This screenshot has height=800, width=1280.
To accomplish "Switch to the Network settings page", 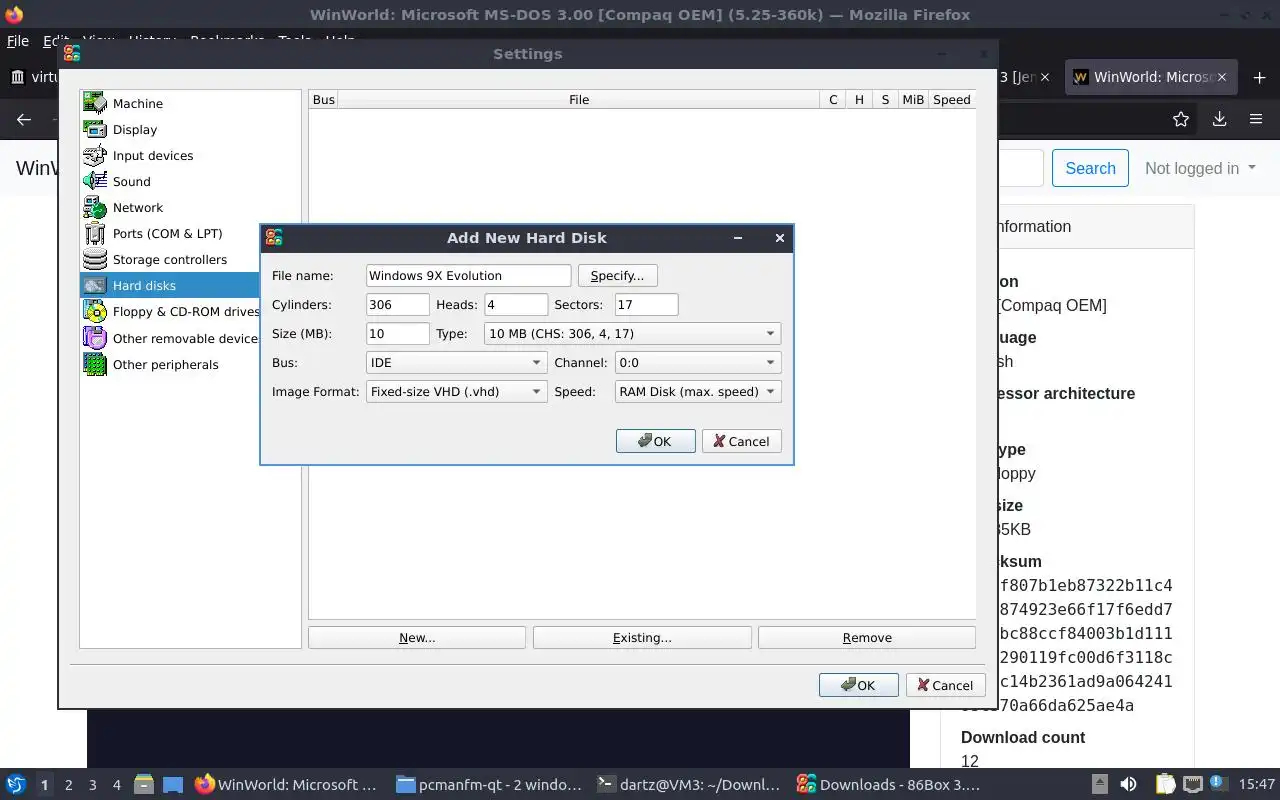I will 190,207.
